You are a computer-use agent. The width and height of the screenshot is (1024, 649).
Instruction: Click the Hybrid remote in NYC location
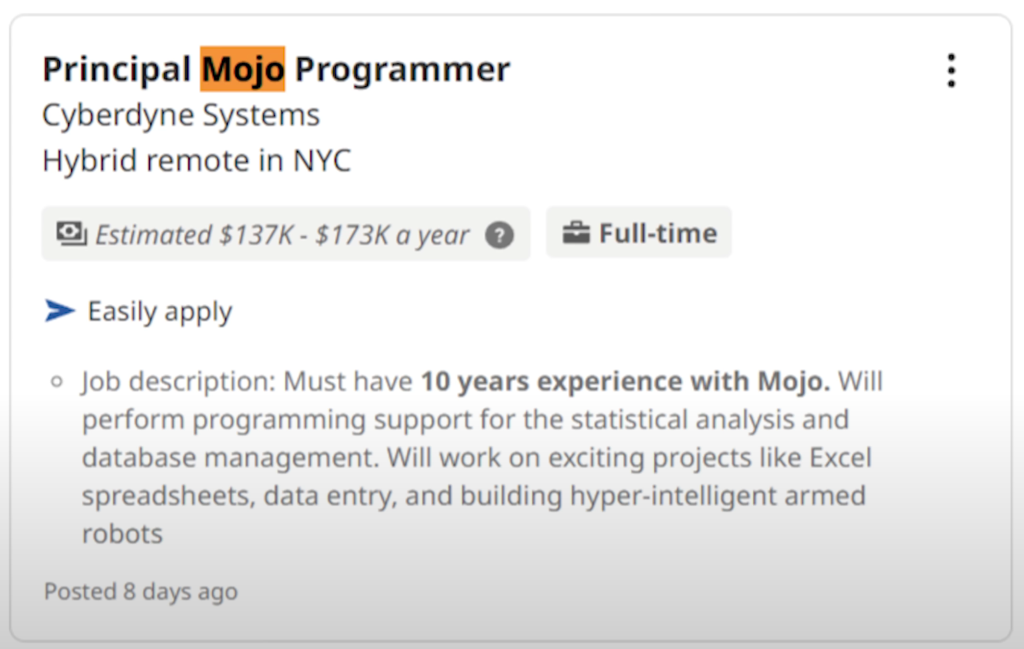pyautogui.click(x=197, y=160)
